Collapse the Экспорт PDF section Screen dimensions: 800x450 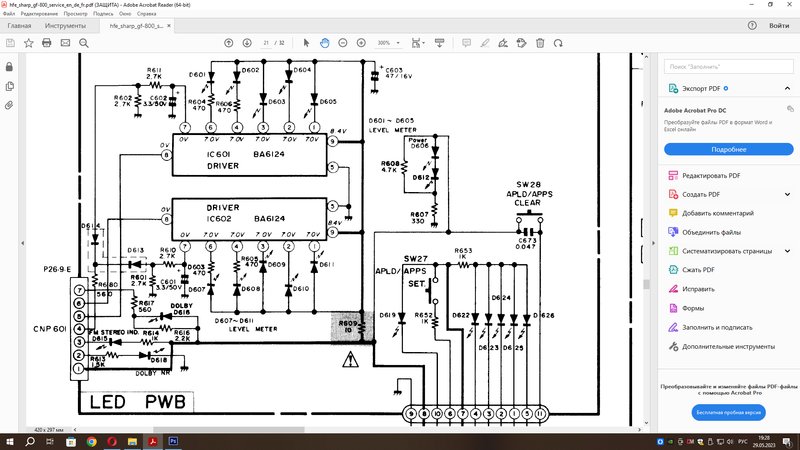point(787,88)
